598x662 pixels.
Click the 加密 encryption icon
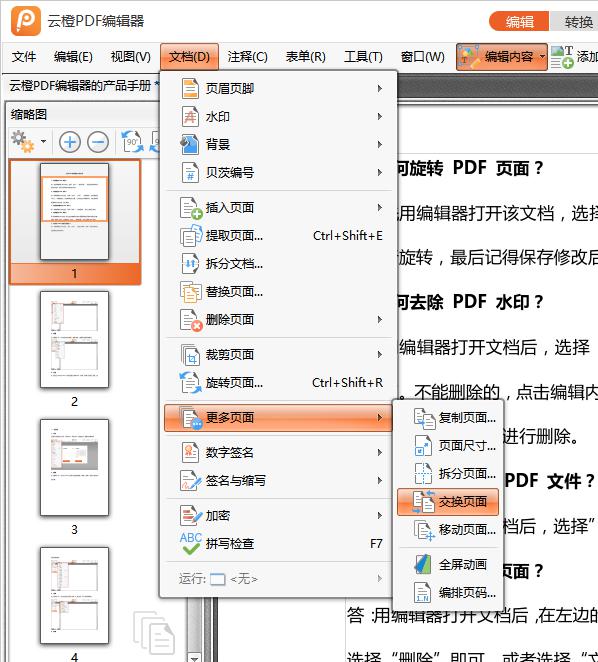coord(191,515)
